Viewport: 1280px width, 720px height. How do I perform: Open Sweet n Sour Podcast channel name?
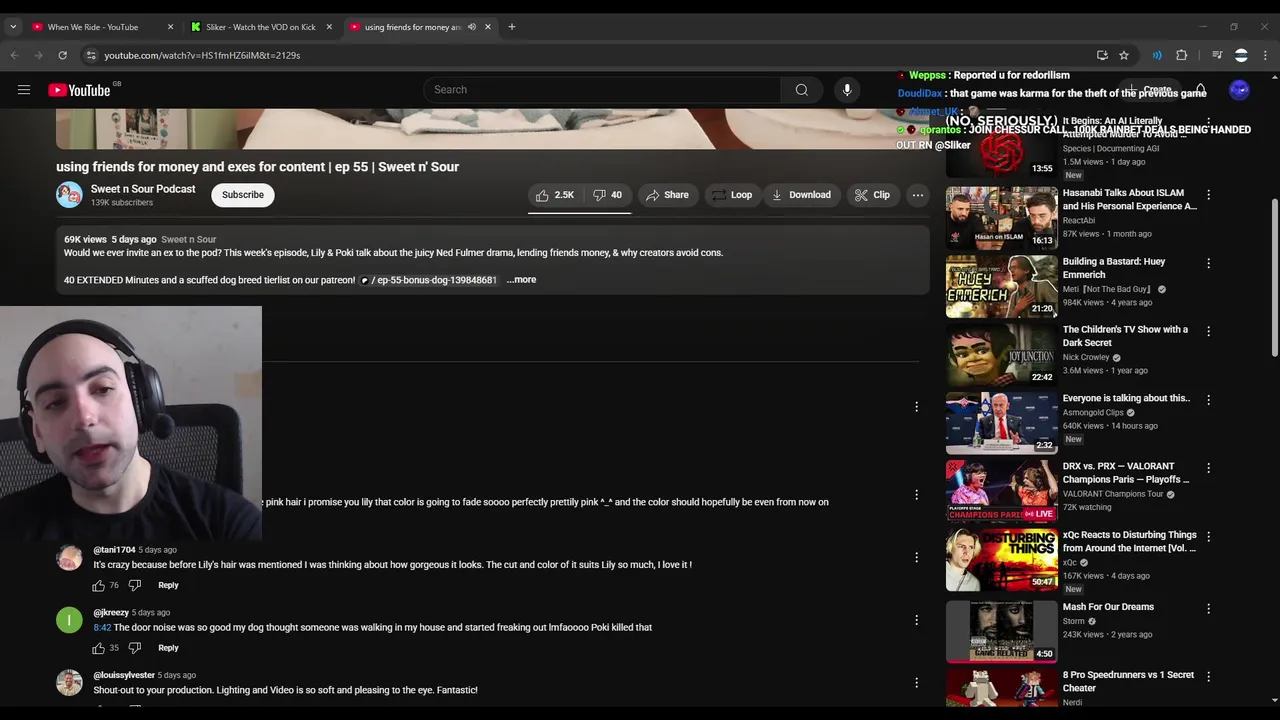143,189
